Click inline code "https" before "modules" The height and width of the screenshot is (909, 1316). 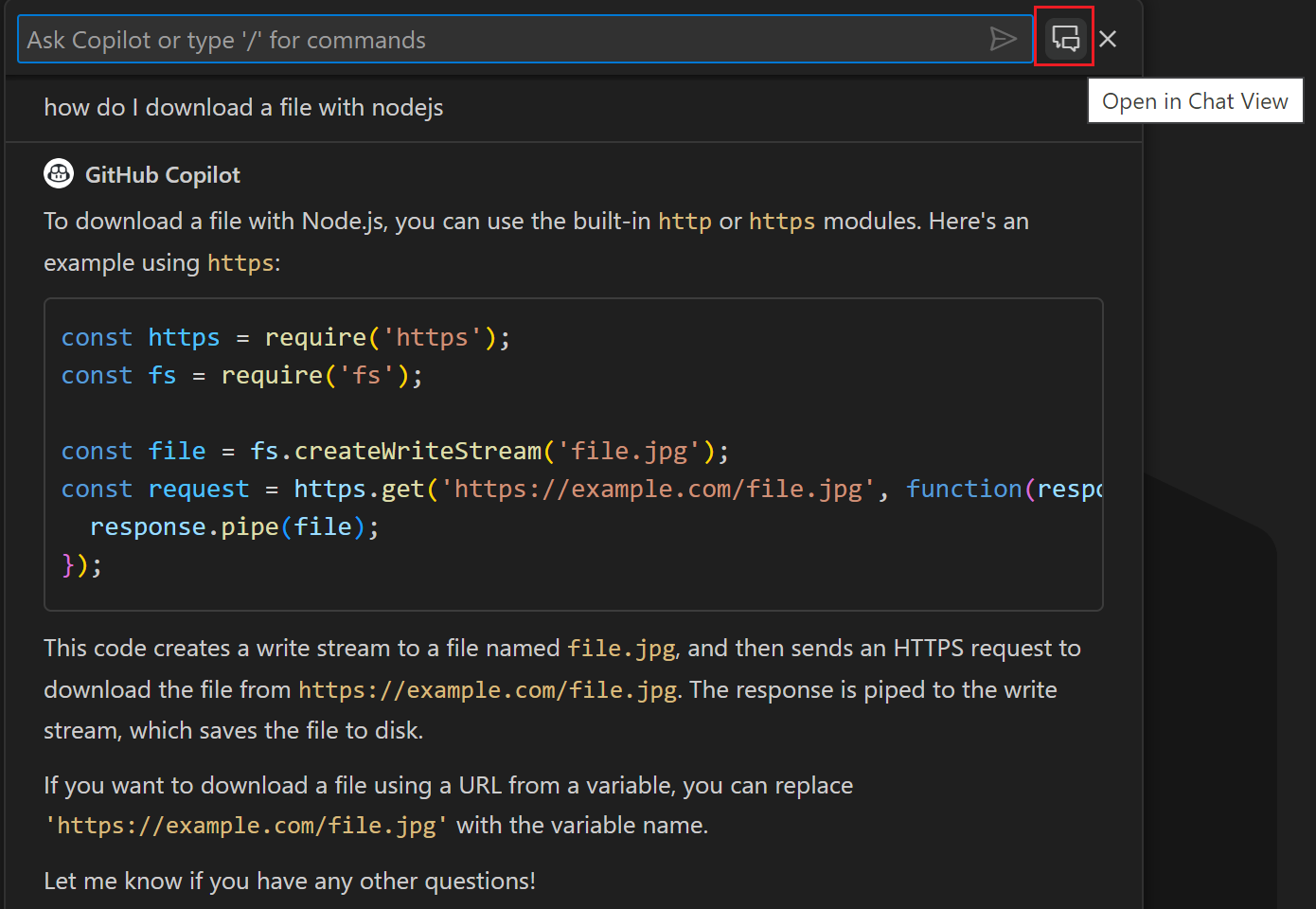click(781, 222)
